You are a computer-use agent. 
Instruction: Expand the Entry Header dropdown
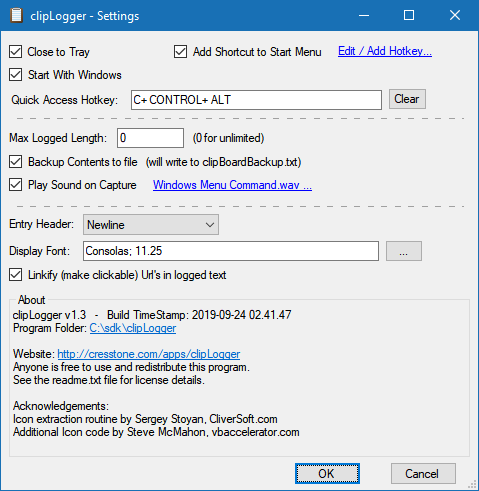click(151, 225)
